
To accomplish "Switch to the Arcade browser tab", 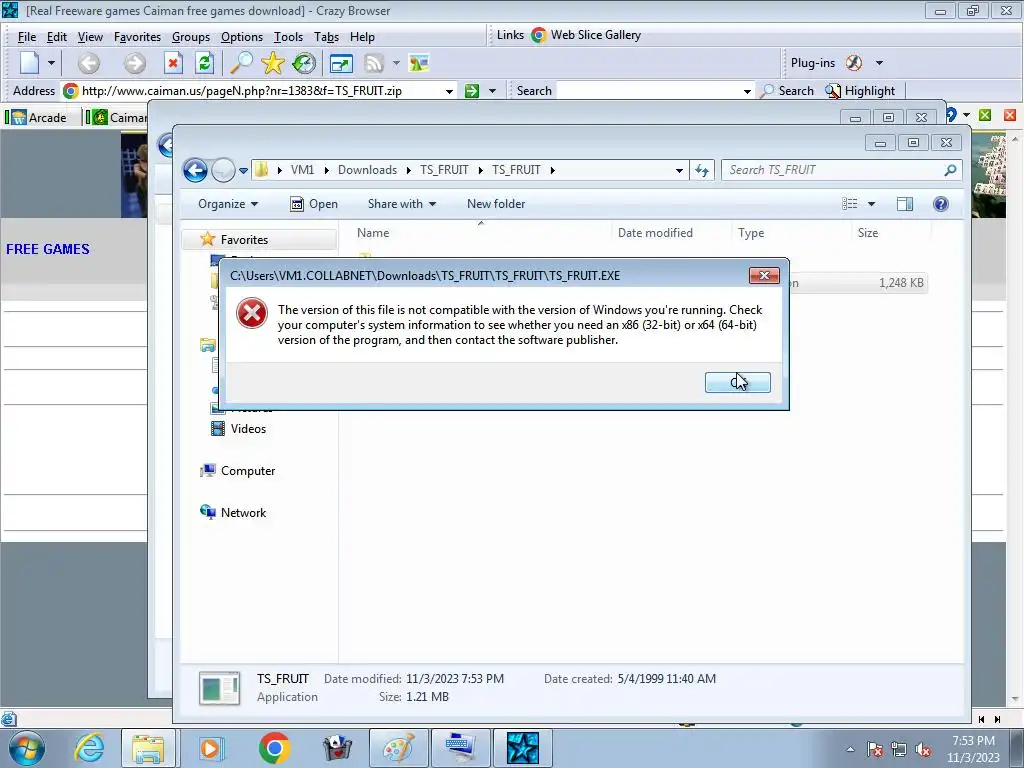I will tap(40, 118).
